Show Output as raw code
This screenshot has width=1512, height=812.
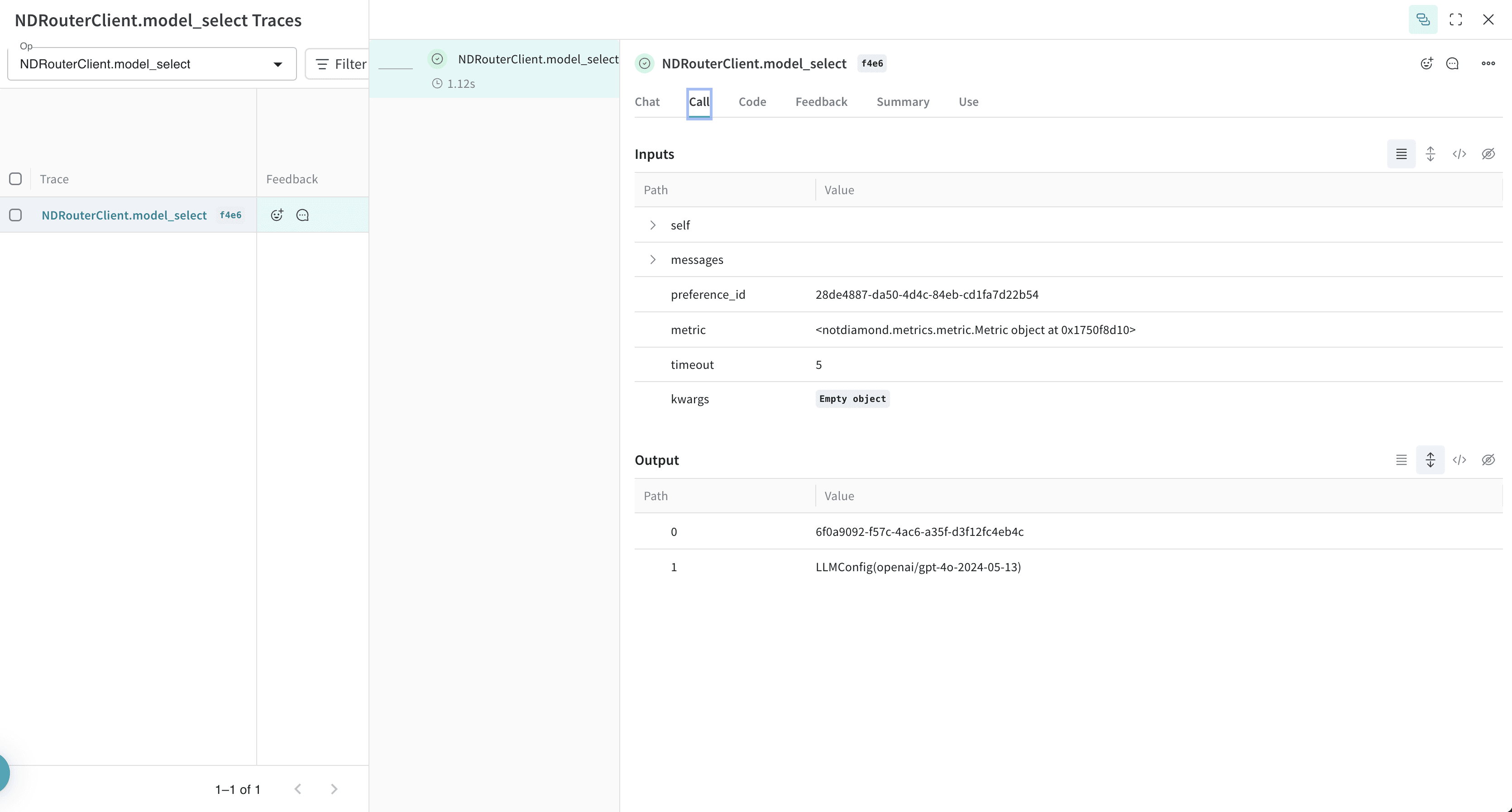pos(1459,460)
